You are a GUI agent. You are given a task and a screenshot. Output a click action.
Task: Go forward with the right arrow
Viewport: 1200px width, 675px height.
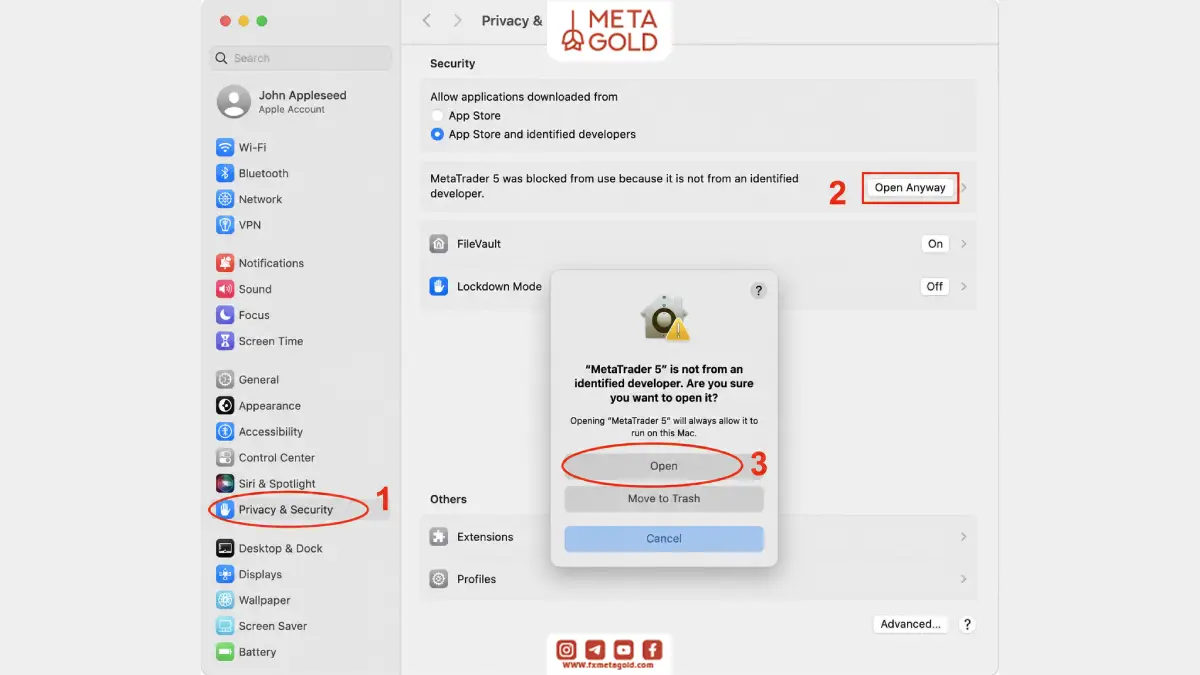click(x=458, y=20)
